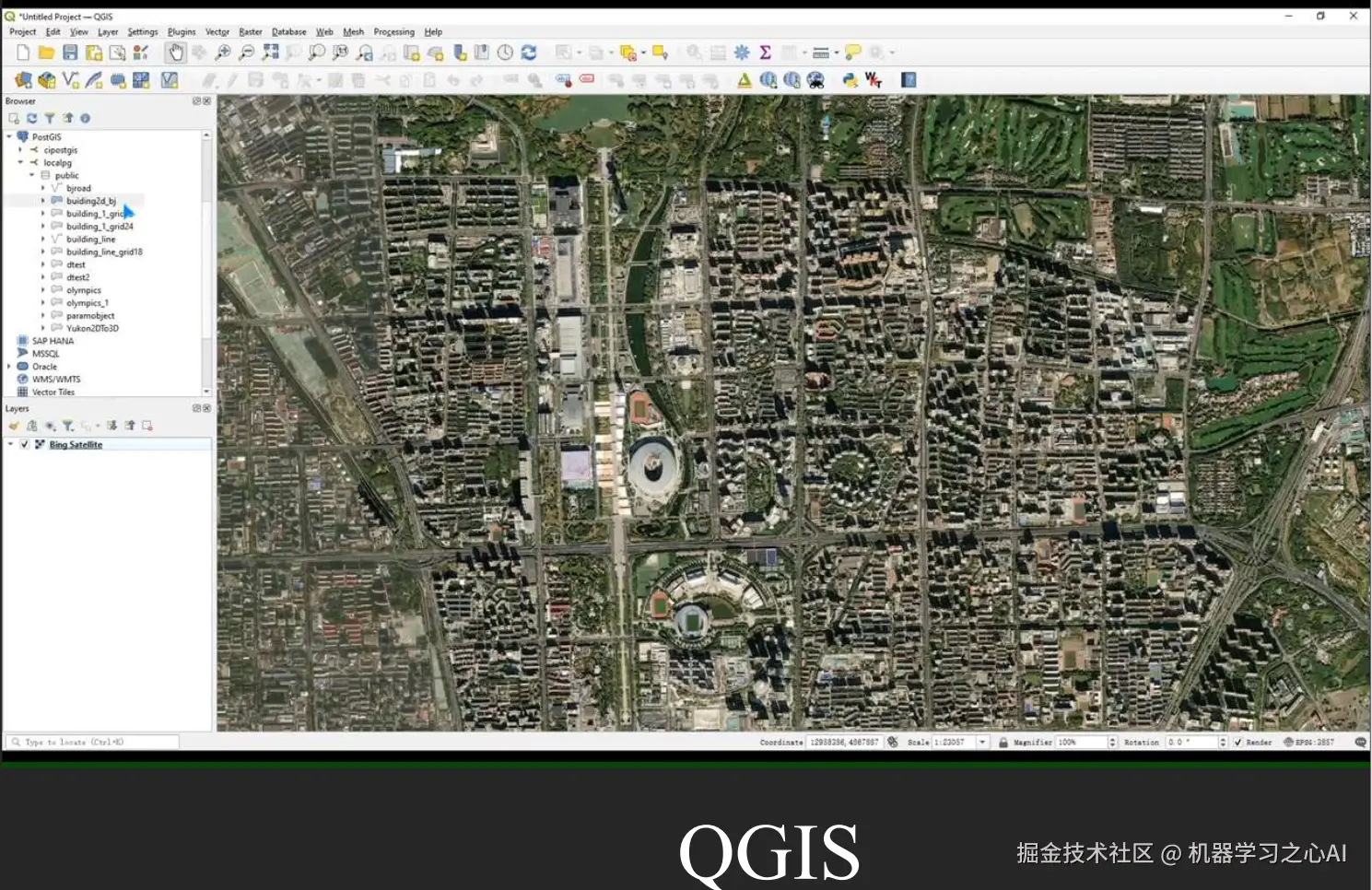Open the Processing Toolbox gear icon

click(742, 53)
